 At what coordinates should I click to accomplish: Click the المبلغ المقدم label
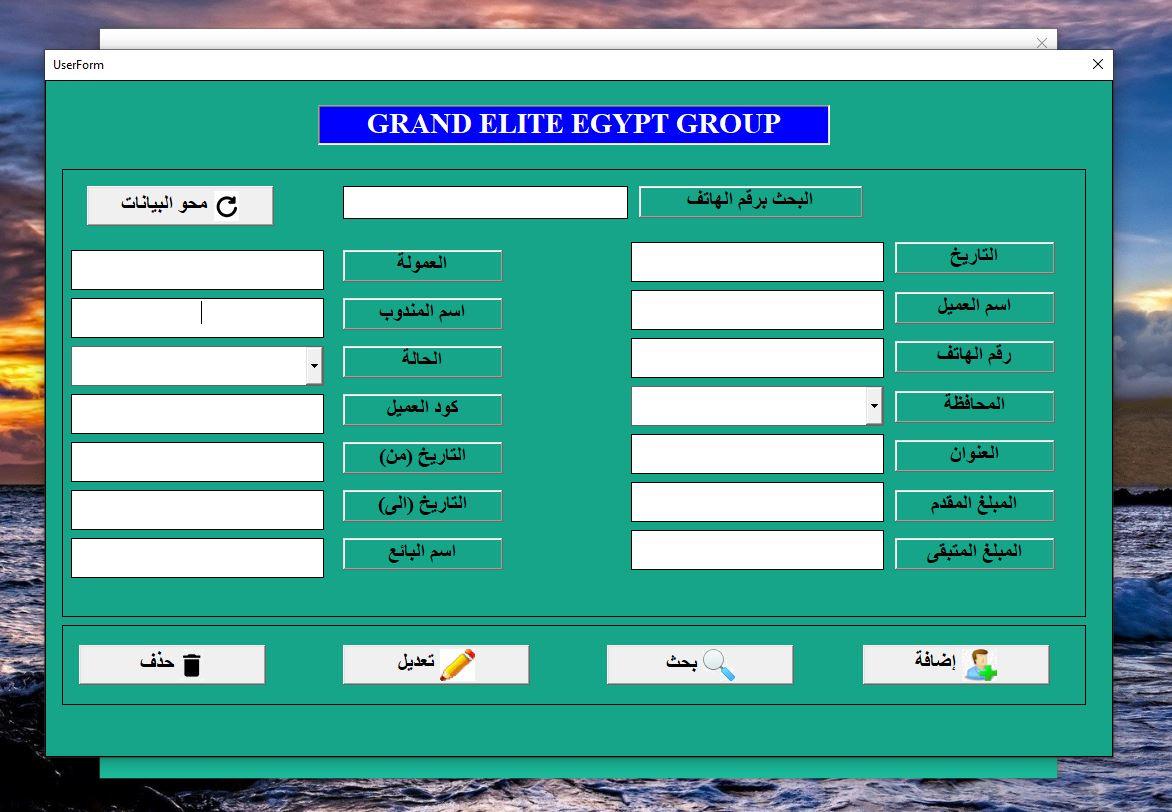click(975, 505)
